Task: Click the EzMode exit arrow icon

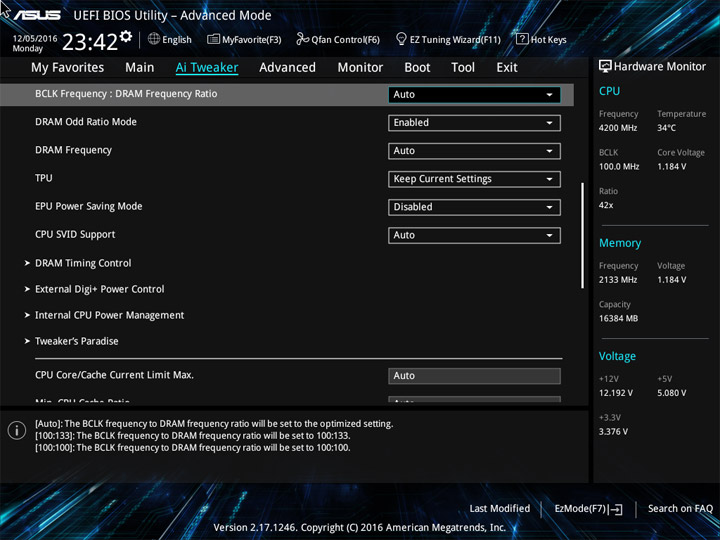Action: click(x=617, y=509)
